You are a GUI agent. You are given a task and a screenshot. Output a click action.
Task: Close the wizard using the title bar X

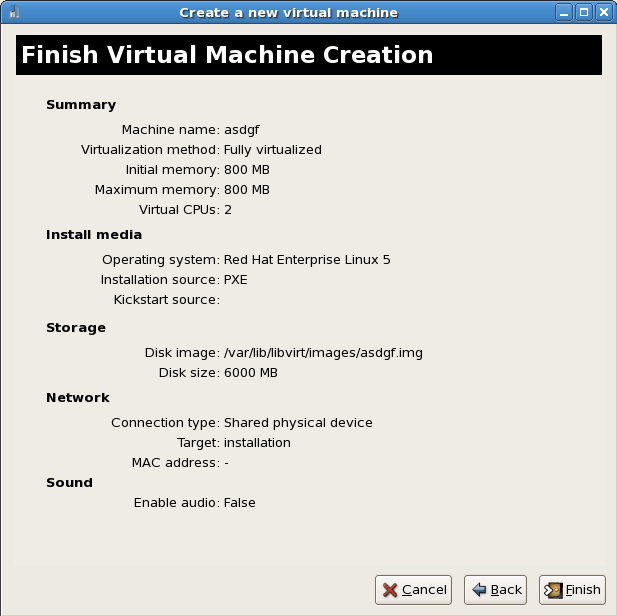(604, 12)
